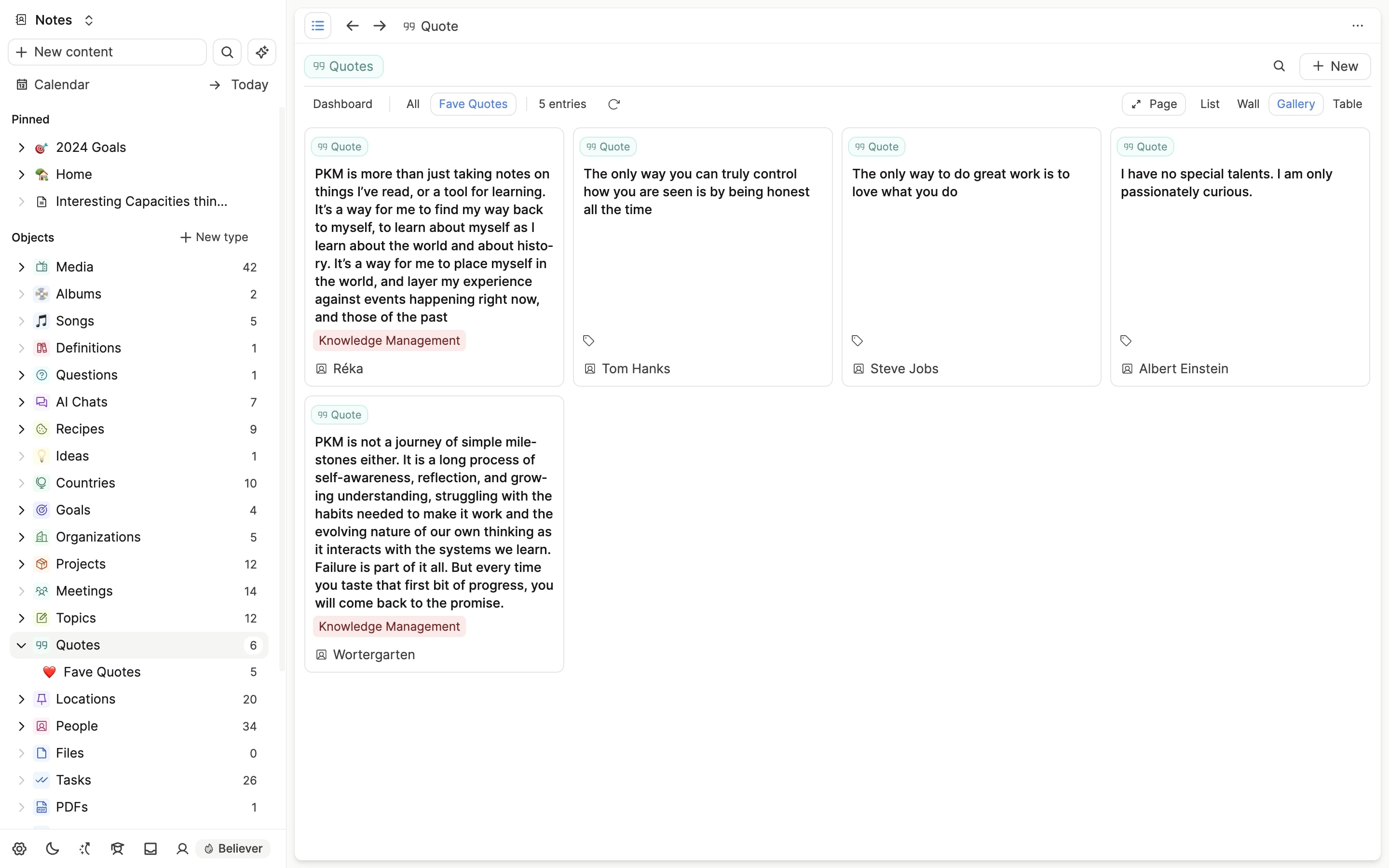The image size is (1389, 868).
Task: Expand the Goals object tree
Action: [21, 510]
